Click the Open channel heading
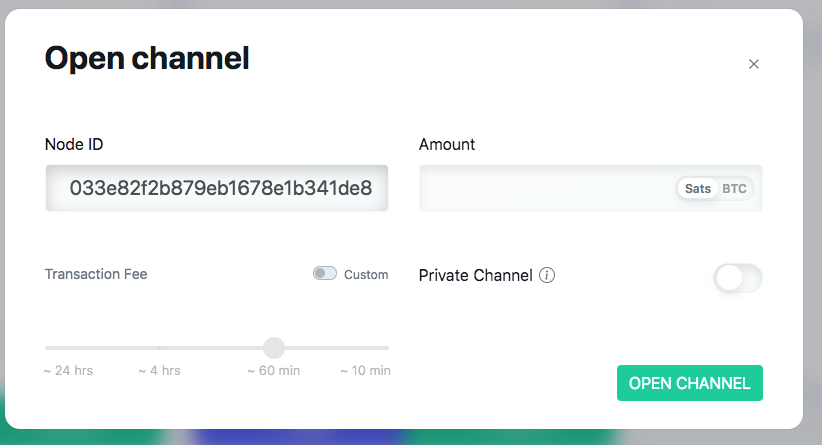The image size is (822, 445). coord(147,58)
